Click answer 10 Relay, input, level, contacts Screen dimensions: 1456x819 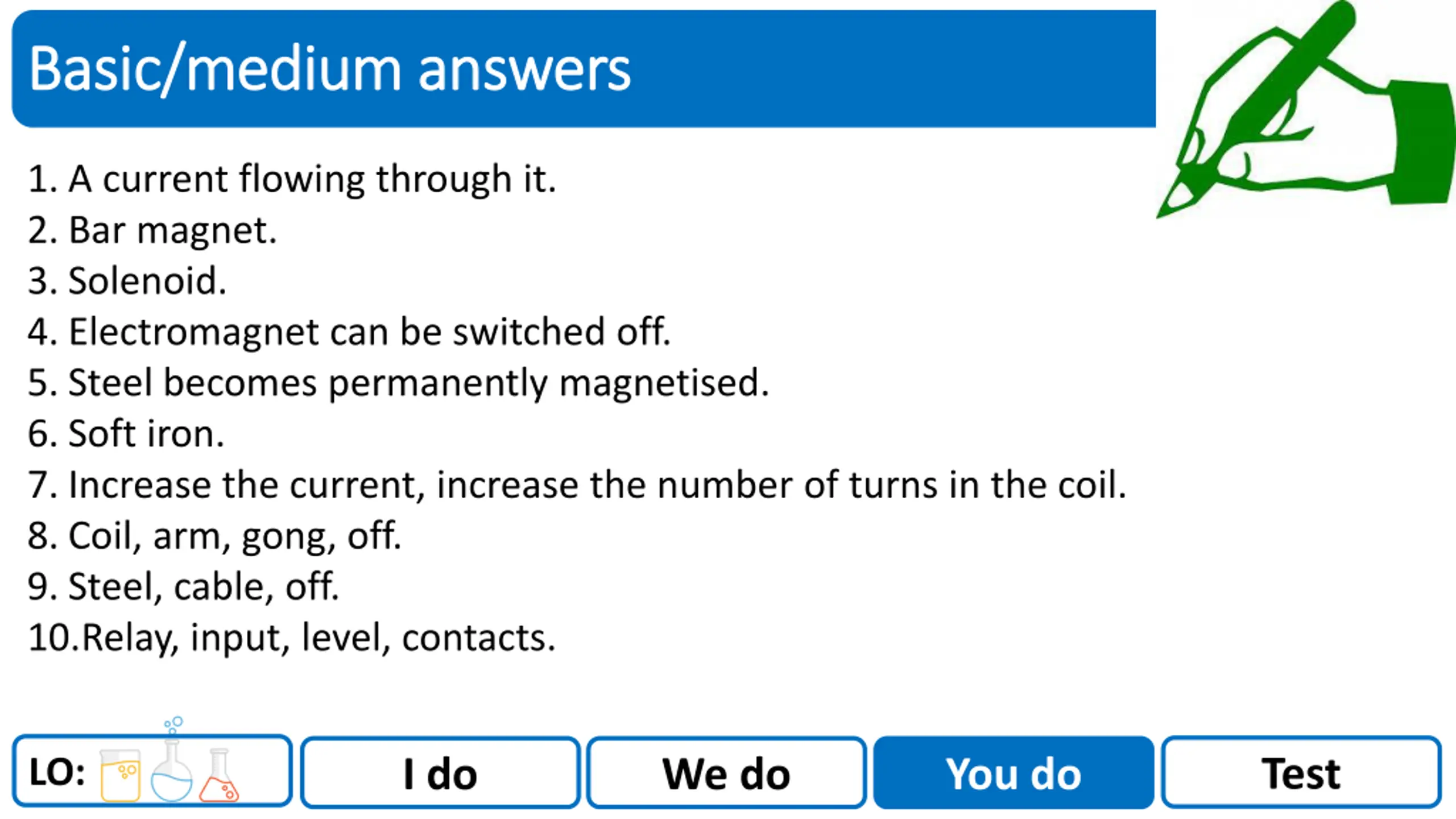[x=292, y=638]
